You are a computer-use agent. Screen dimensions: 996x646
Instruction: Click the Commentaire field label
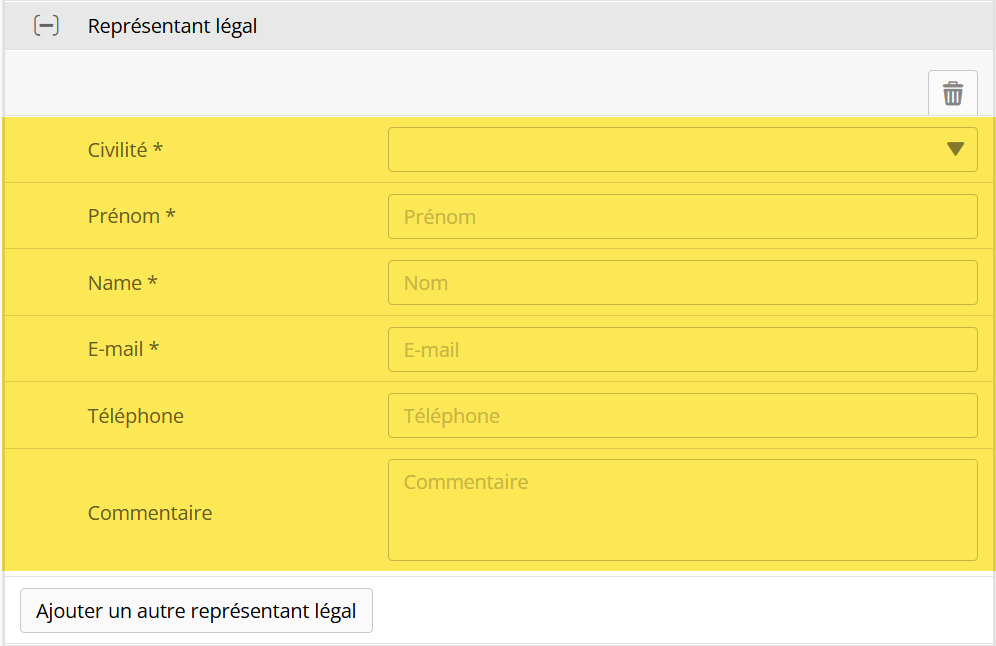pyautogui.click(x=150, y=513)
